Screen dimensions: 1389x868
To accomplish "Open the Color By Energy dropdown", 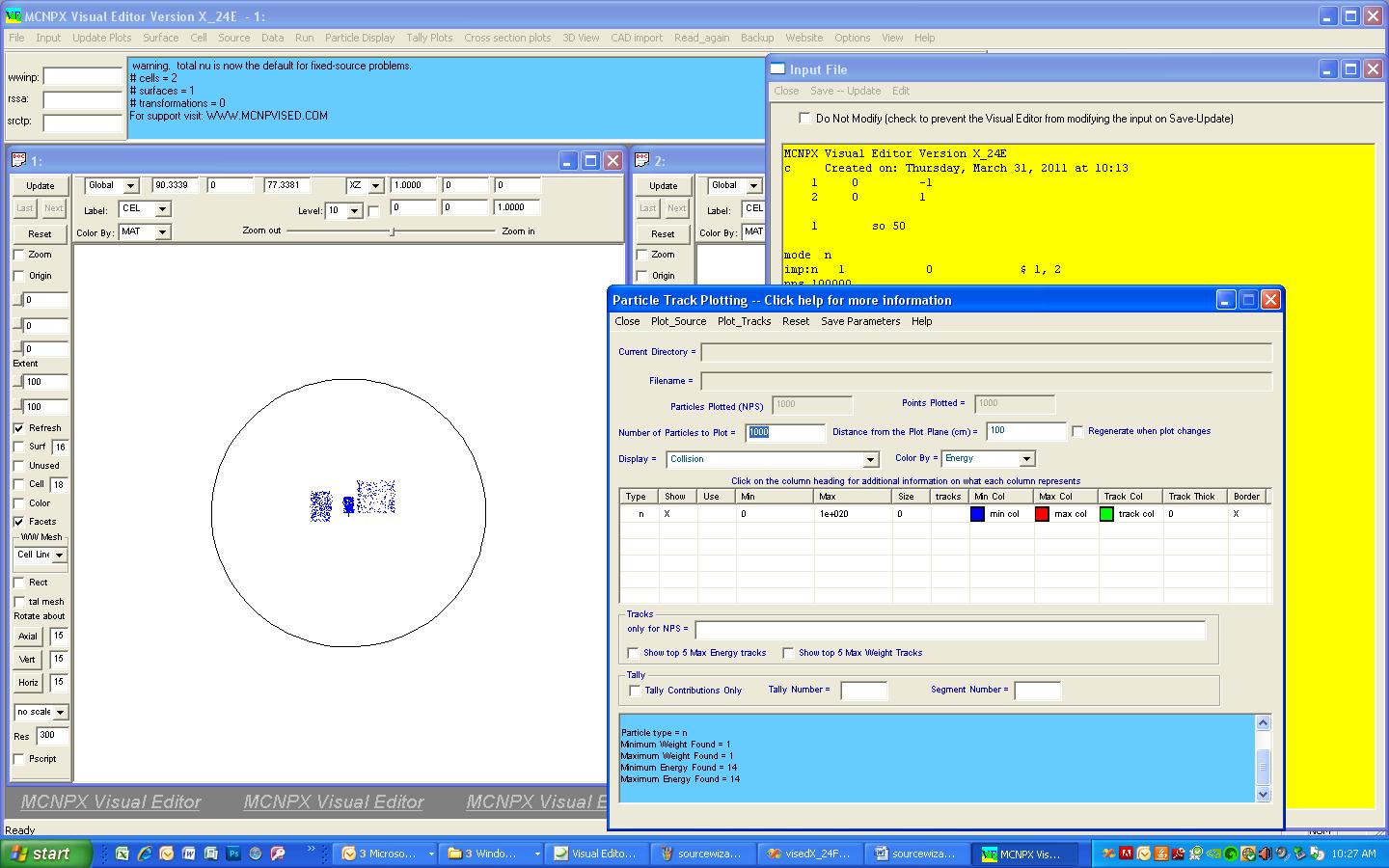I will 1026,459.
